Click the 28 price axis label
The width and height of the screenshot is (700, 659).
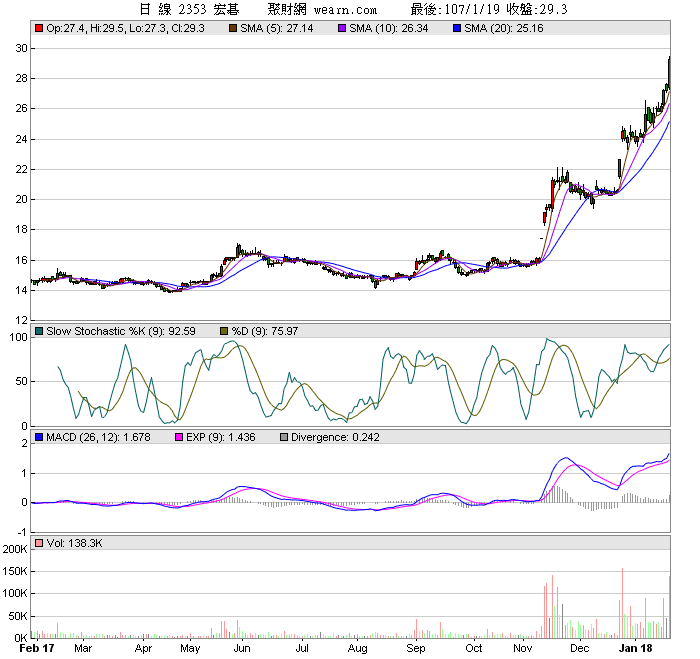click(21, 79)
